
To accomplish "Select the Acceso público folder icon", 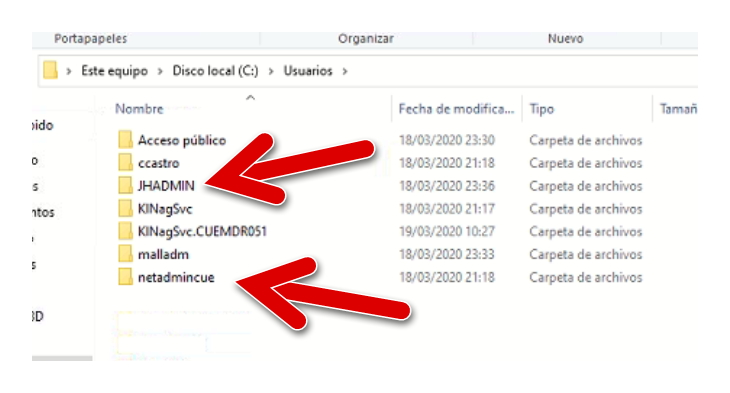I will pyautogui.click(x=125, y=140).
